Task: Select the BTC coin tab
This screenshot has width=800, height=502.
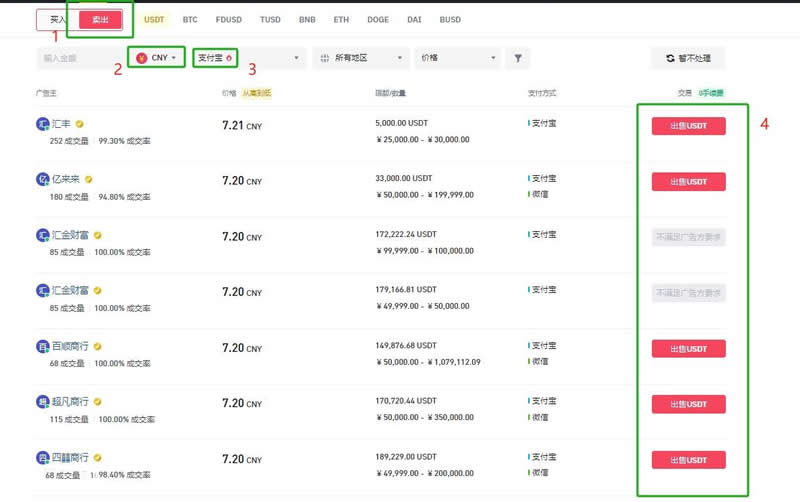Action: (x=190, y=20)
